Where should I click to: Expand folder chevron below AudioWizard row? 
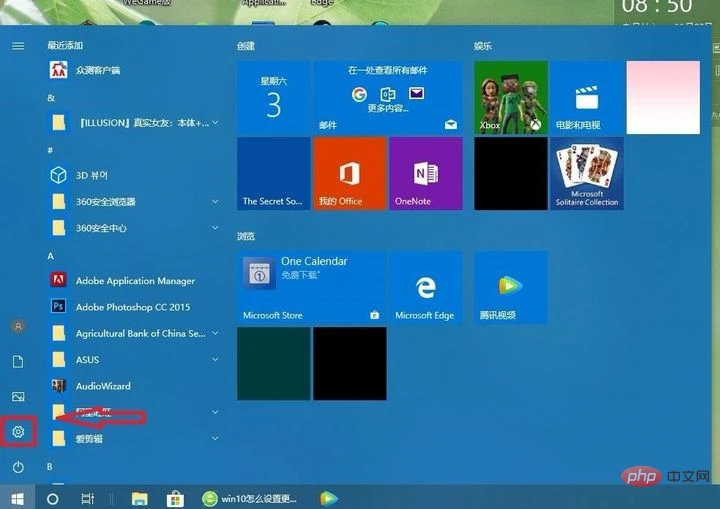click(215, 412)
